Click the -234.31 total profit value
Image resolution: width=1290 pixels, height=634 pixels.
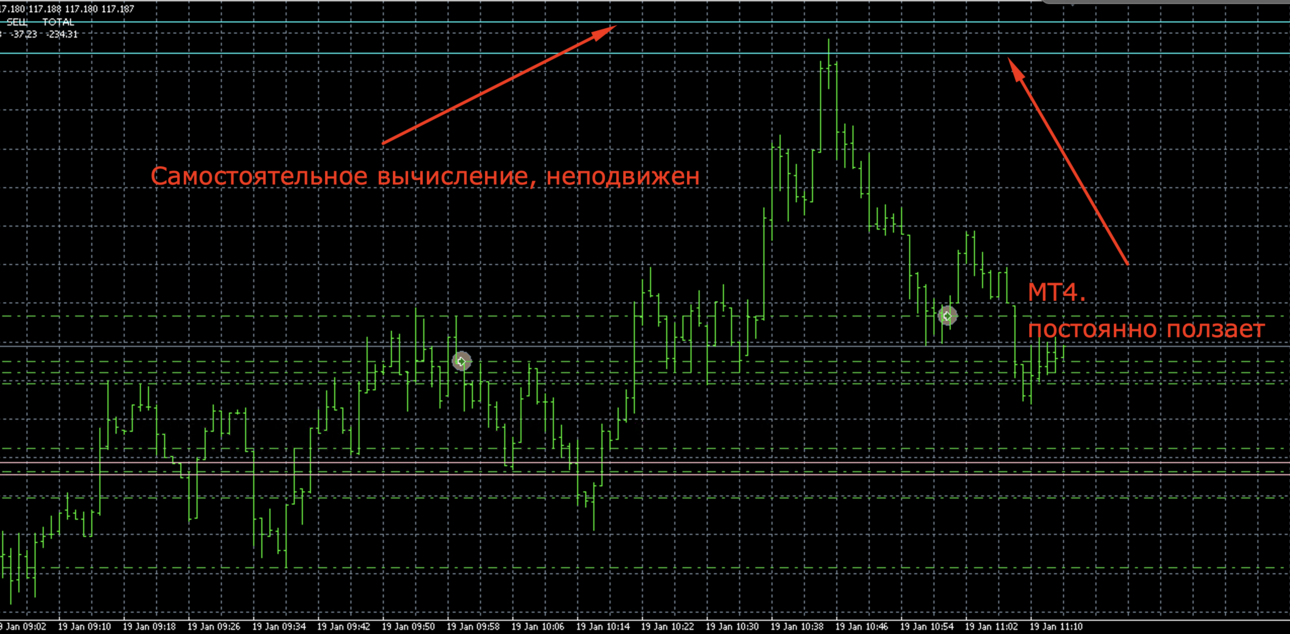62,34
